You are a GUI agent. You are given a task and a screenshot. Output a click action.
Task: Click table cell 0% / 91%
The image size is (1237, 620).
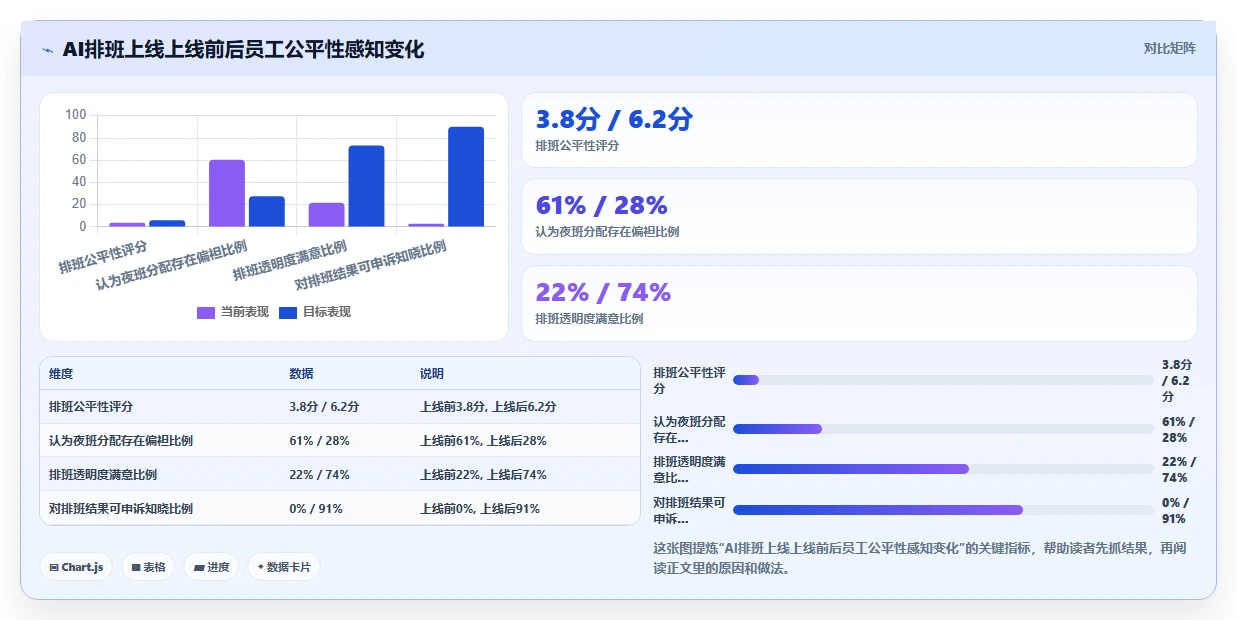[x=316, y=509]
